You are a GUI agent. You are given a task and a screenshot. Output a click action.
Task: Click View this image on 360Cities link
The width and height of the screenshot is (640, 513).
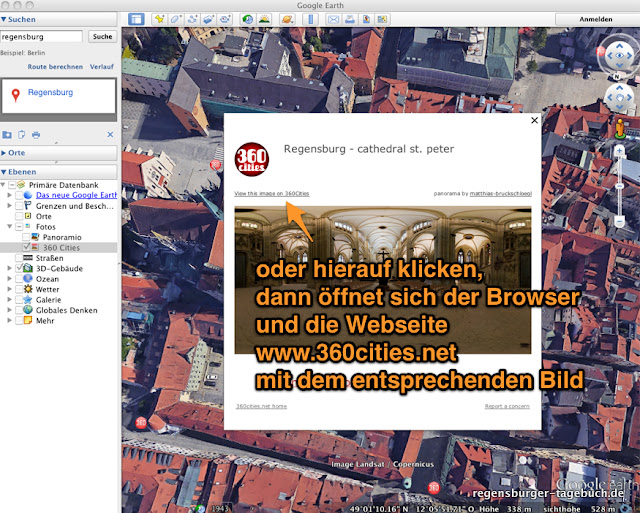[271, 193]
